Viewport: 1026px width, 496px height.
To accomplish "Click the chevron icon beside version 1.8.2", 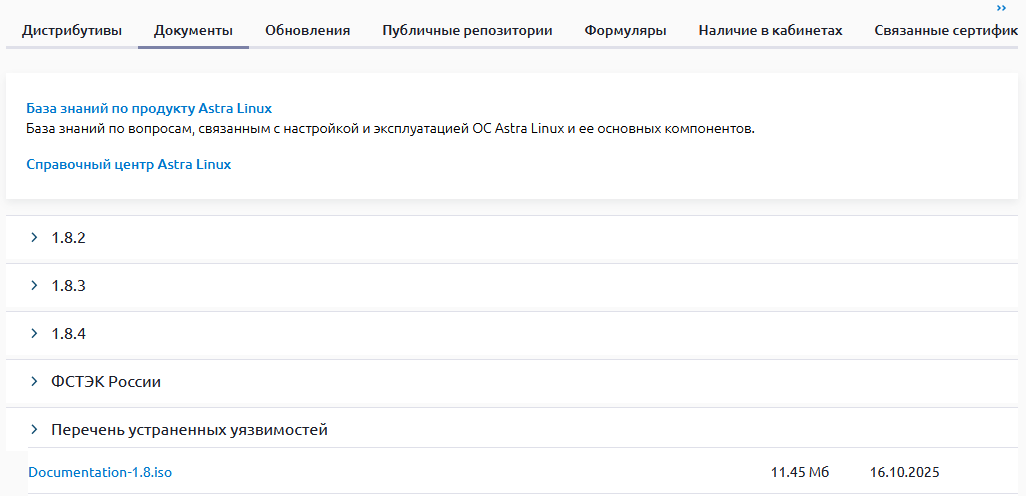I will (34, 238).
